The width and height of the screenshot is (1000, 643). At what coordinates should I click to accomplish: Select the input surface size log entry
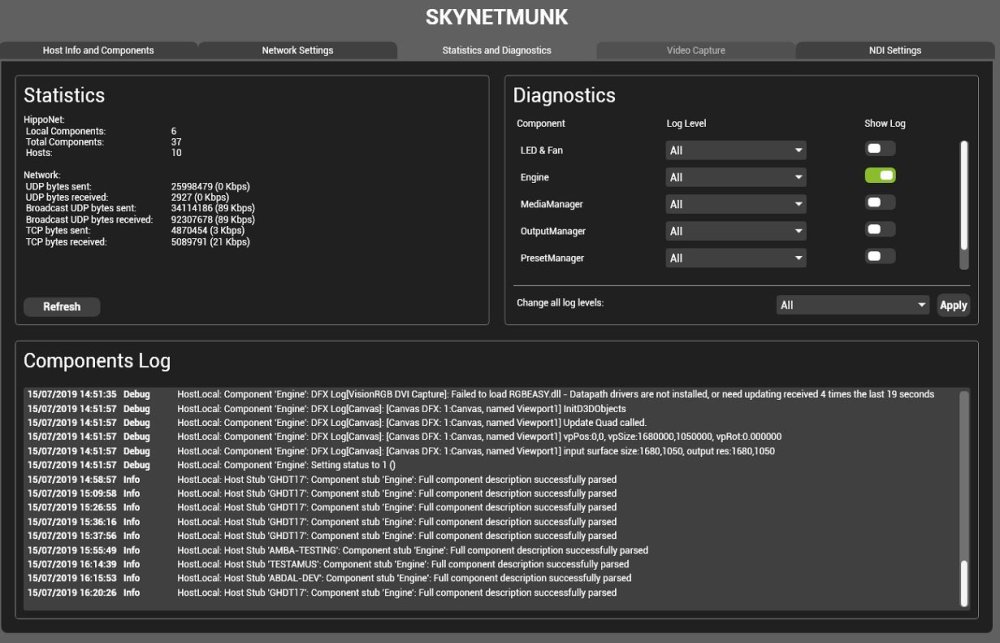pyautogui.click(x=491, y=451)
